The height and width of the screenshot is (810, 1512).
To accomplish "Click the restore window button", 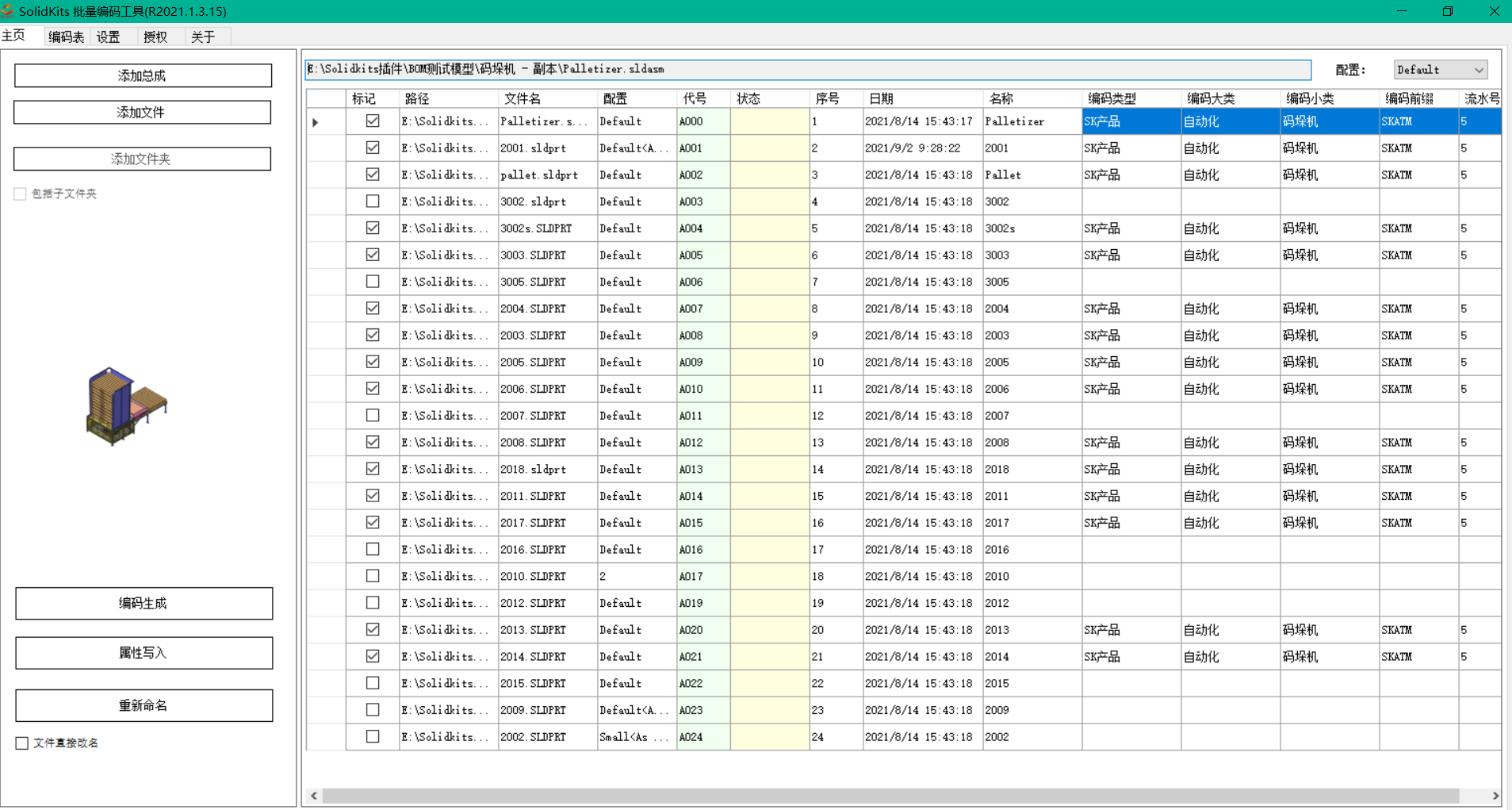I will pyautogui.click(x=1447, y=11).
